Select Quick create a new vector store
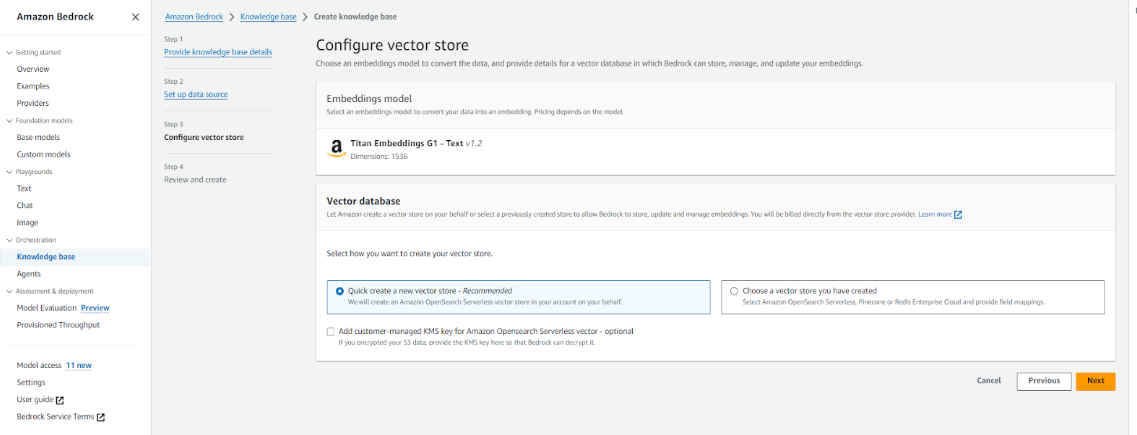Screen dimensions: 1137x435 tap(340, 291)
